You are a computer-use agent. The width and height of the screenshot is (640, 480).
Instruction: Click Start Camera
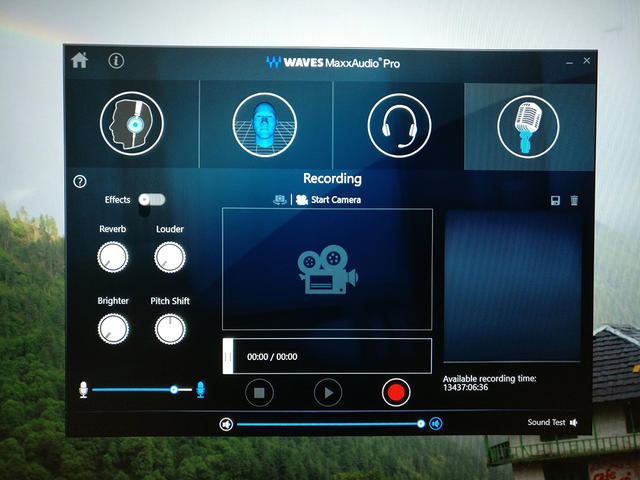(329, 200)
